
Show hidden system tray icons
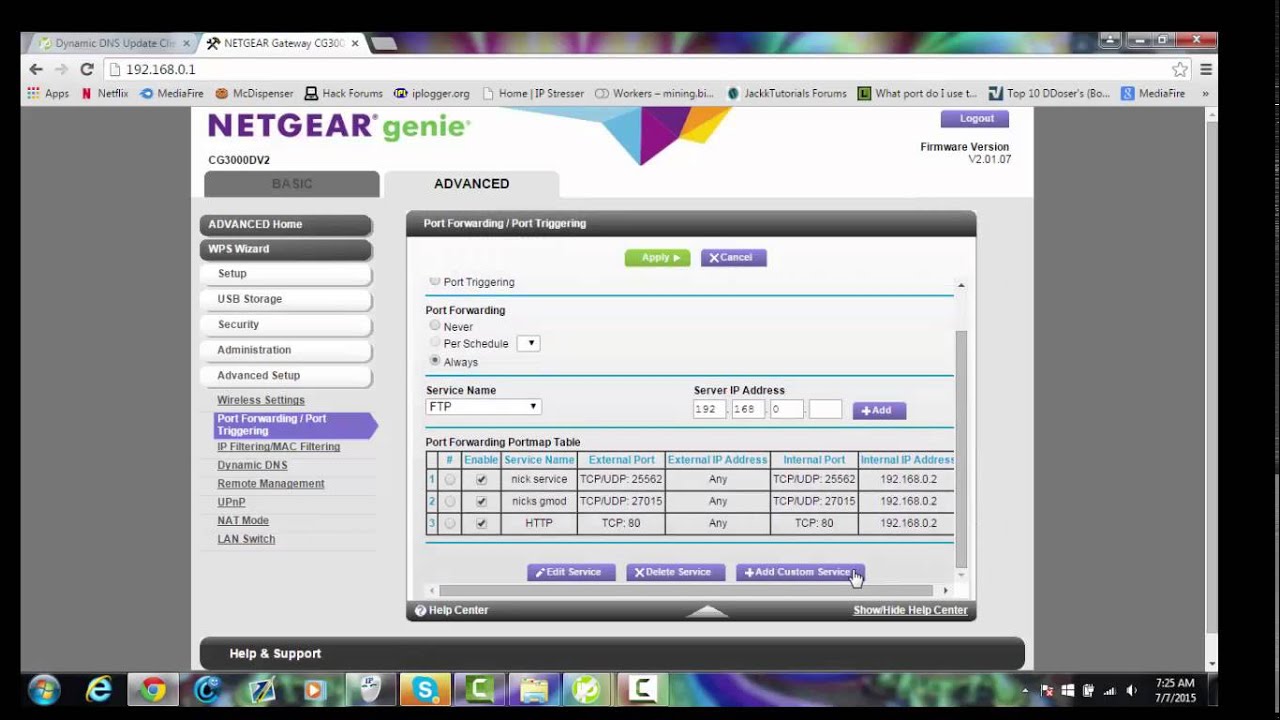click(1025, 690)
